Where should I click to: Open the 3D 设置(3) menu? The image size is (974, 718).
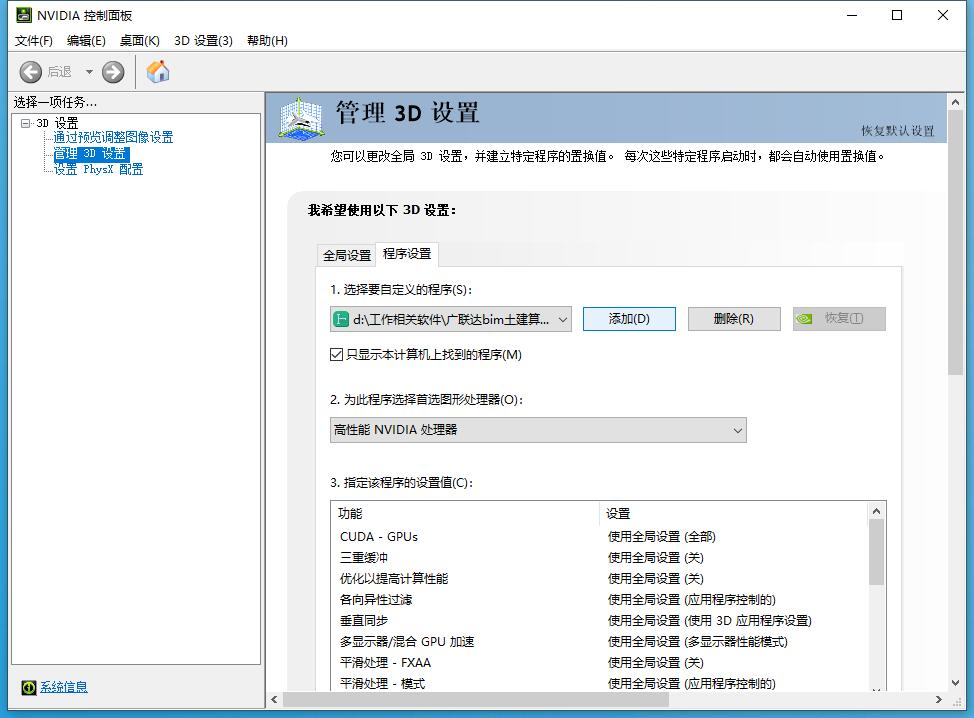[x=203, y=40]
